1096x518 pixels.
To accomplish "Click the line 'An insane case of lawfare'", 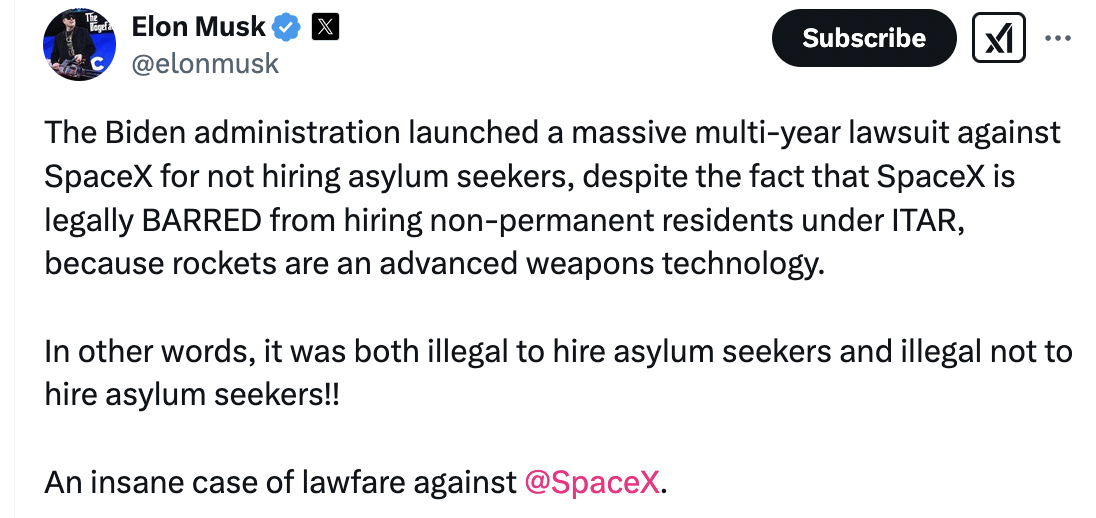I will (280, 482).
